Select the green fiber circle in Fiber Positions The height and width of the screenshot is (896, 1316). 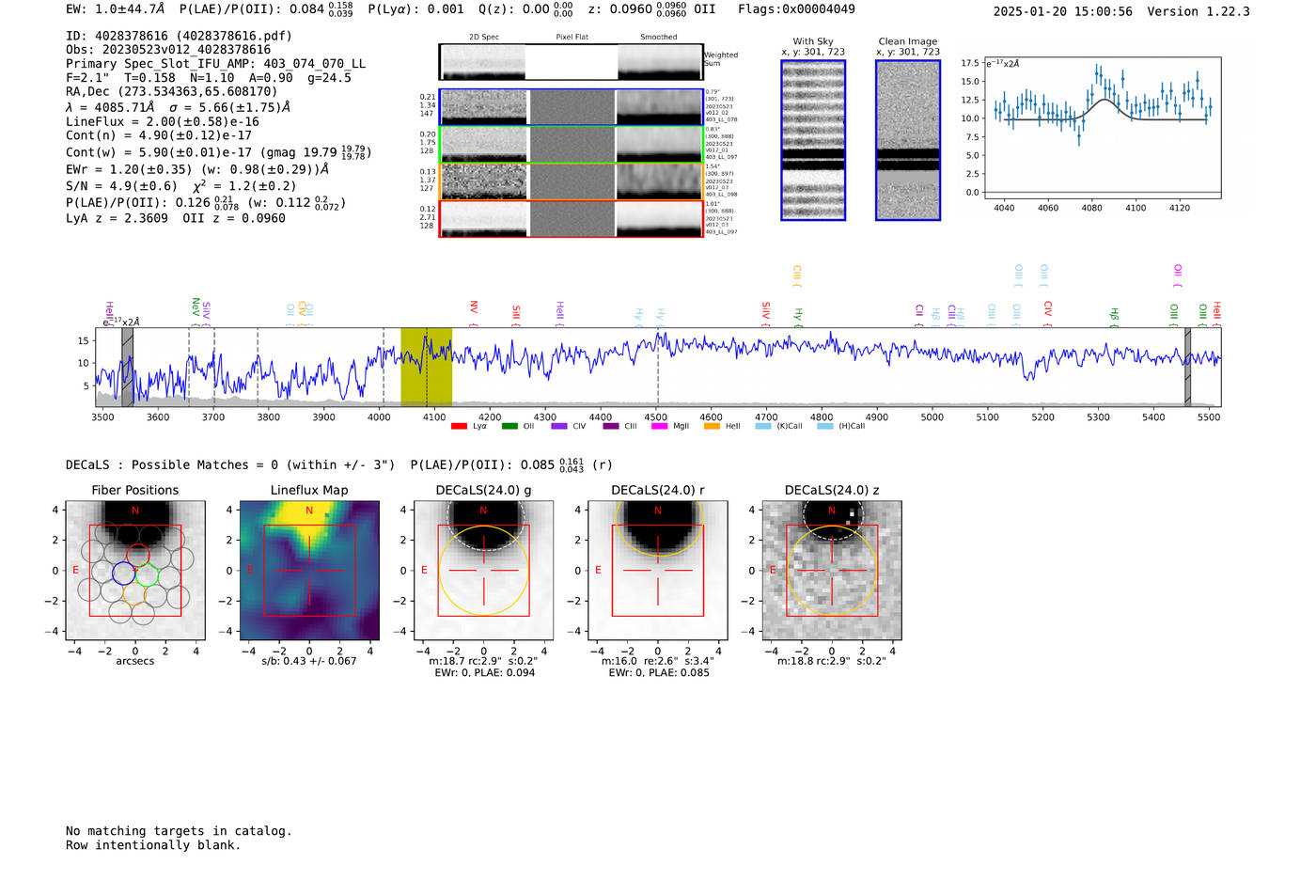point(147,574)
